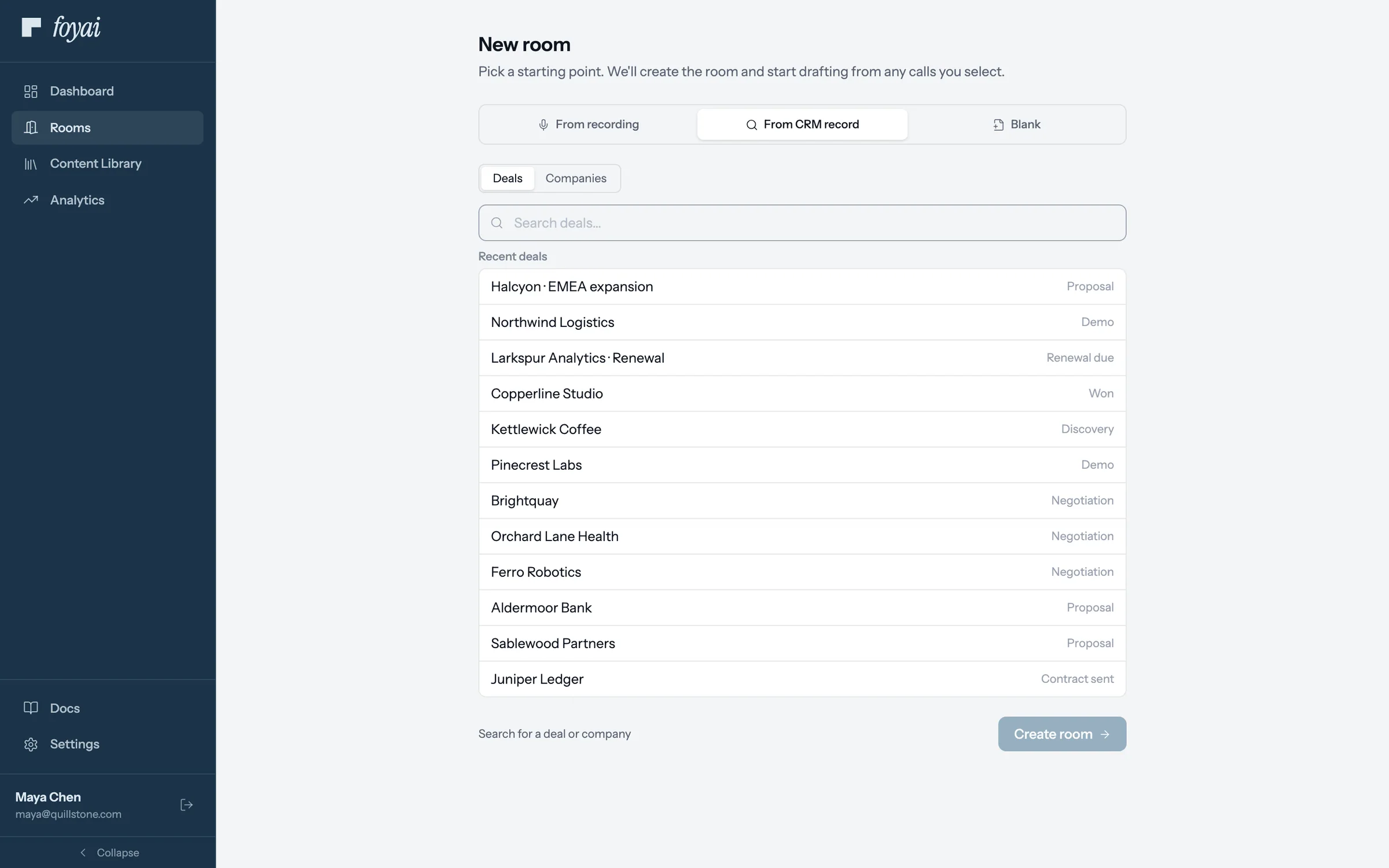The width and height of the screenshot is (1389, 868).
Task: Click the Collapse chevron icon
Action: click(x=83, y=852)
